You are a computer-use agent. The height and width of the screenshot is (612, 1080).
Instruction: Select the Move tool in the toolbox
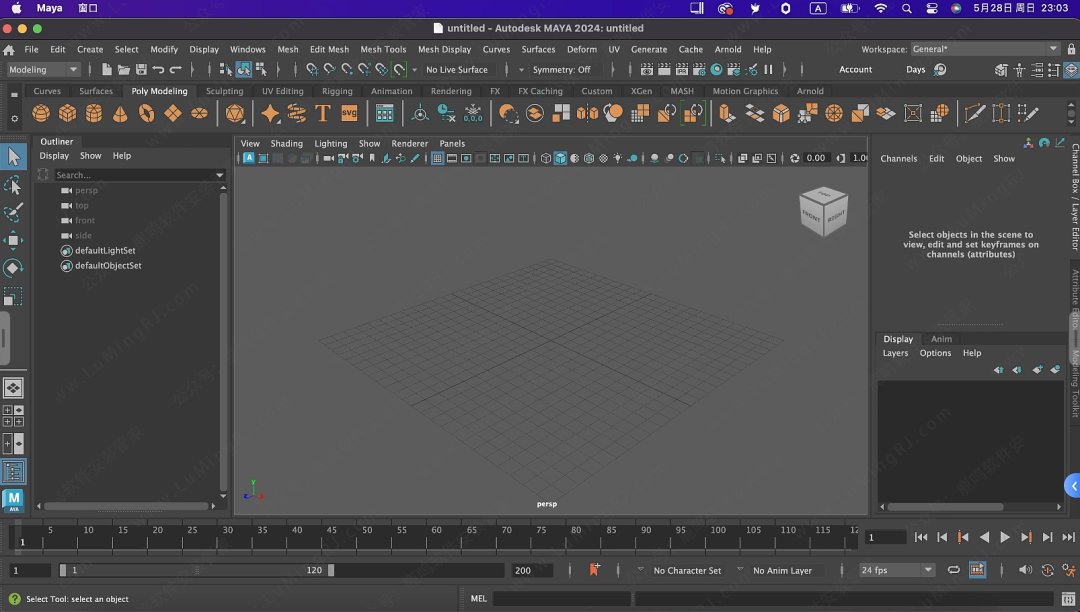pos(13,240)
